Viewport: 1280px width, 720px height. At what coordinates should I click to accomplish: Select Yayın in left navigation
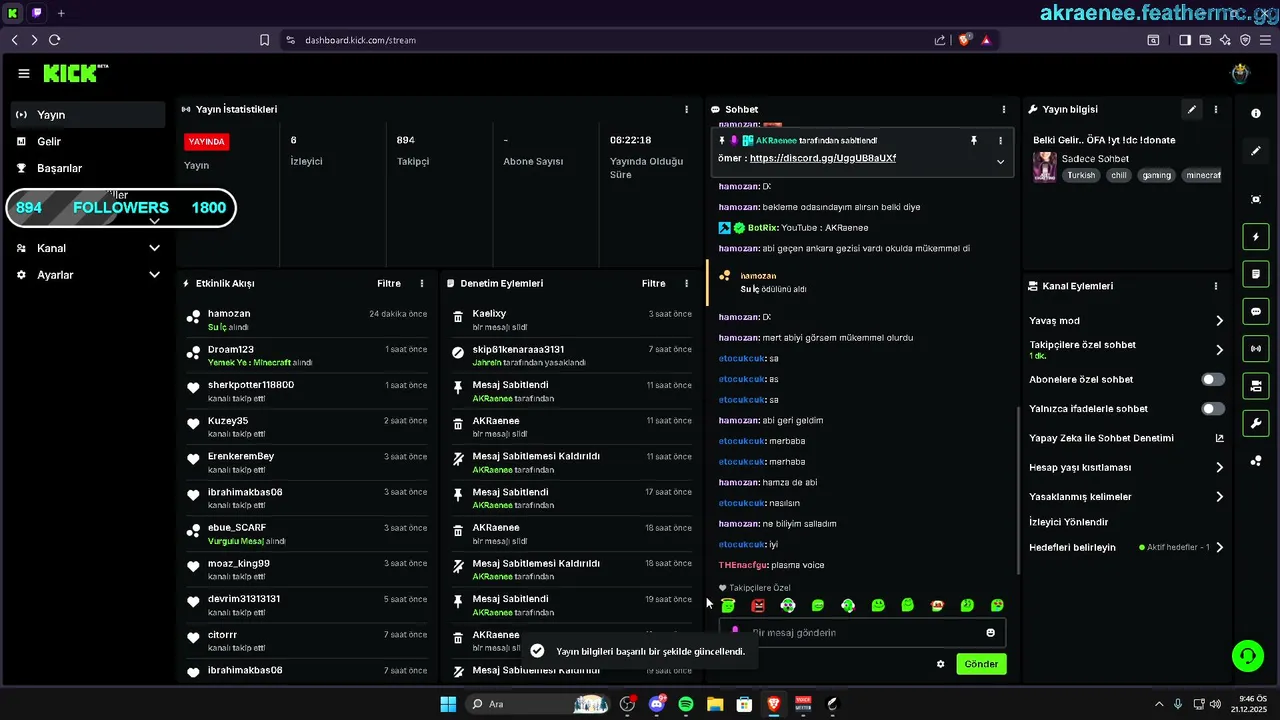[89, 115]
